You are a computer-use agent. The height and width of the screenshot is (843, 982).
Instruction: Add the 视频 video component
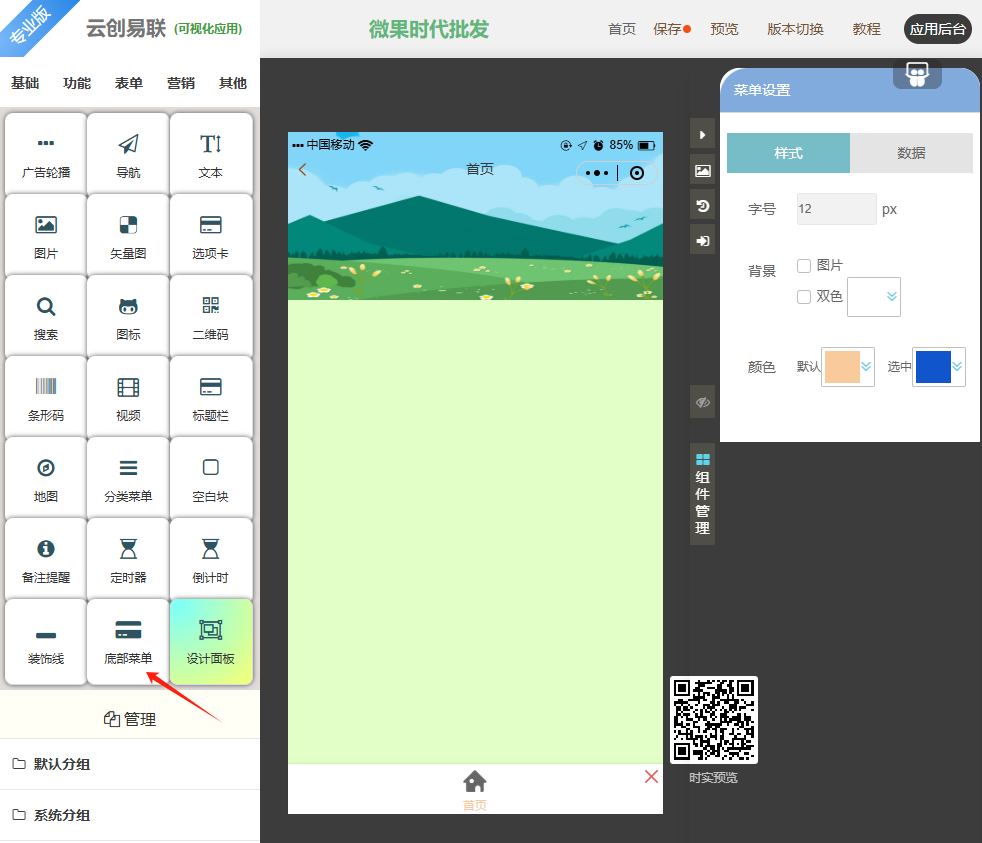[x=128, y=396]
